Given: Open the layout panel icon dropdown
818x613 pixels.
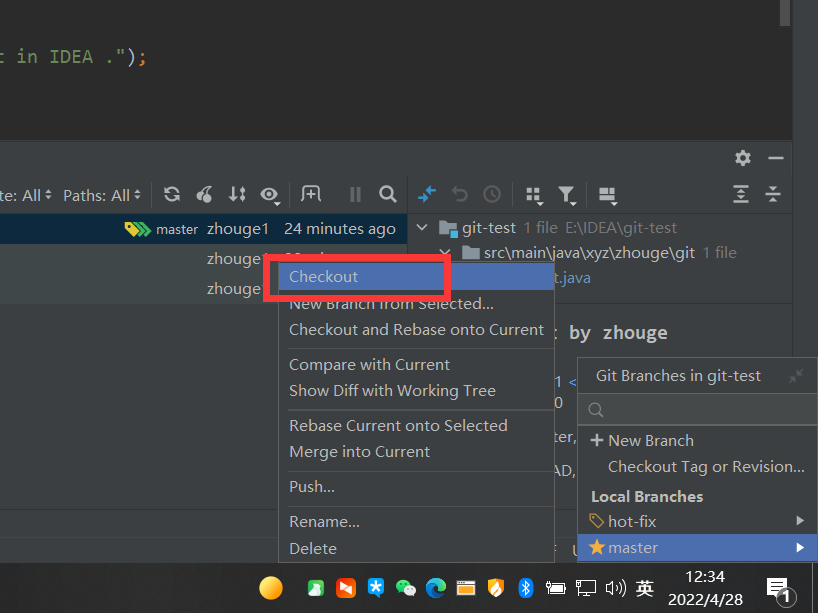Looking at the screenshot, I should (608, 196).
